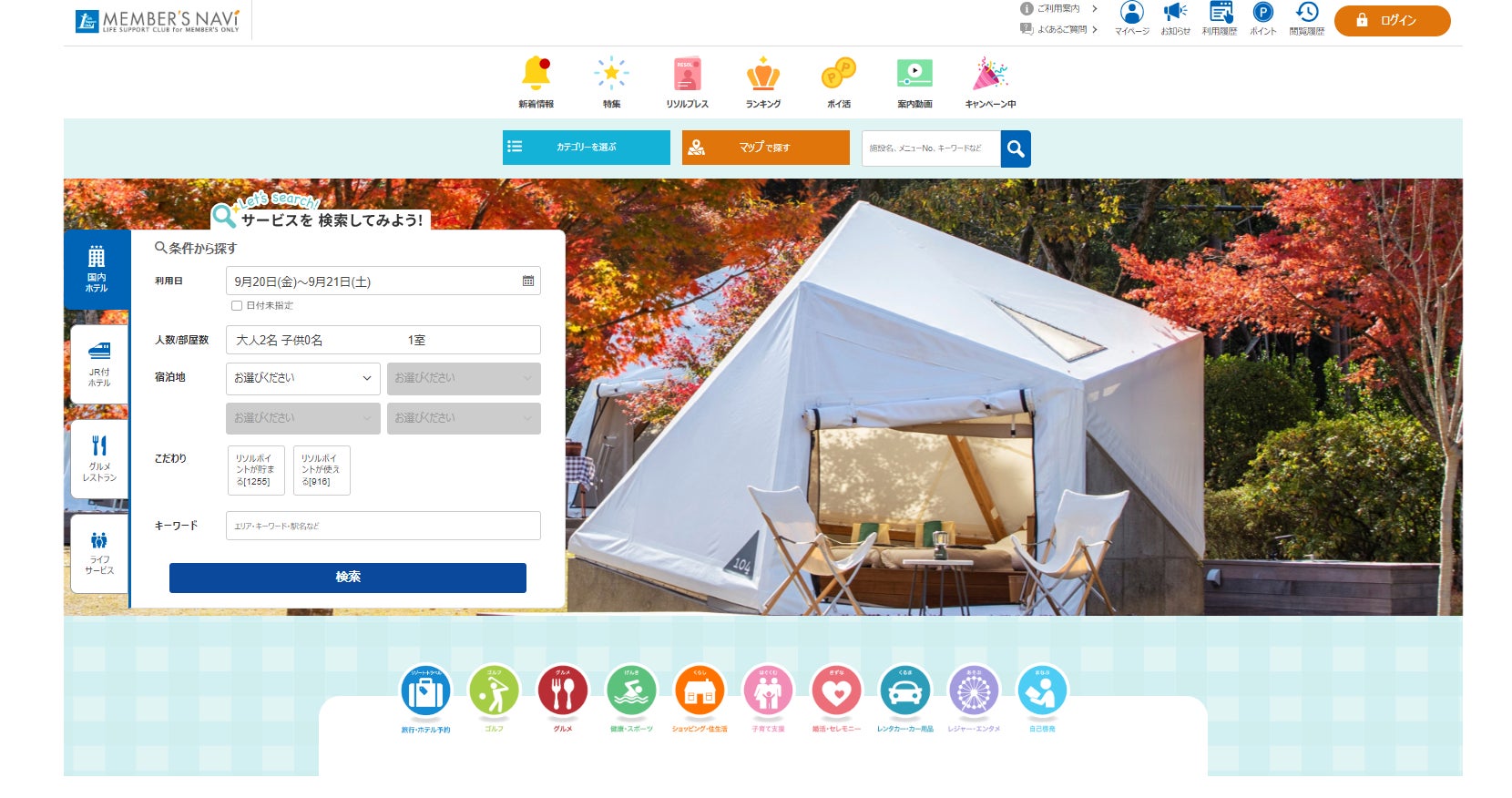Select 自己啓発 reading person icon
This screenshot has width=1512, height=798.
(x=1042, y=692)
